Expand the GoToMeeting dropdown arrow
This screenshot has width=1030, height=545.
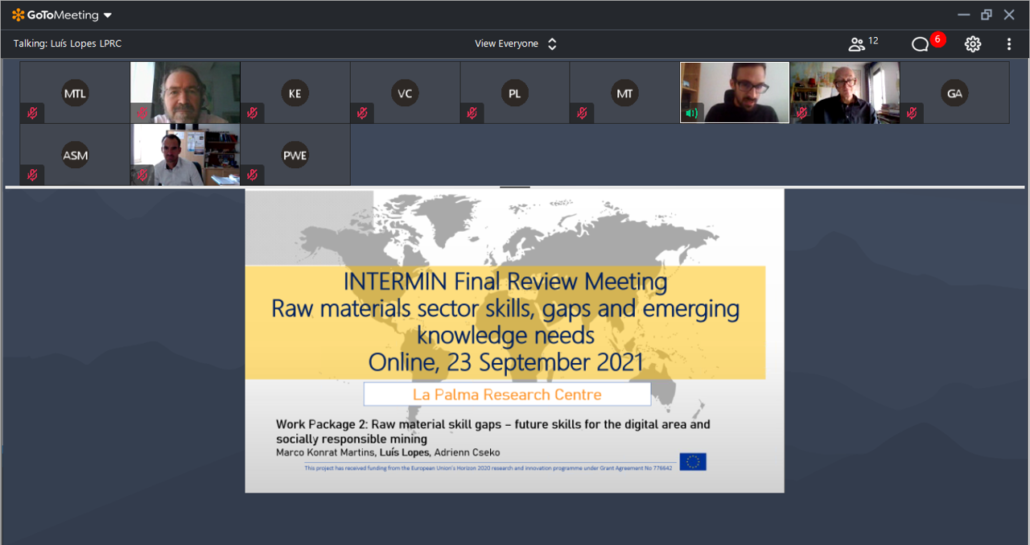click(x=108, y=15)
